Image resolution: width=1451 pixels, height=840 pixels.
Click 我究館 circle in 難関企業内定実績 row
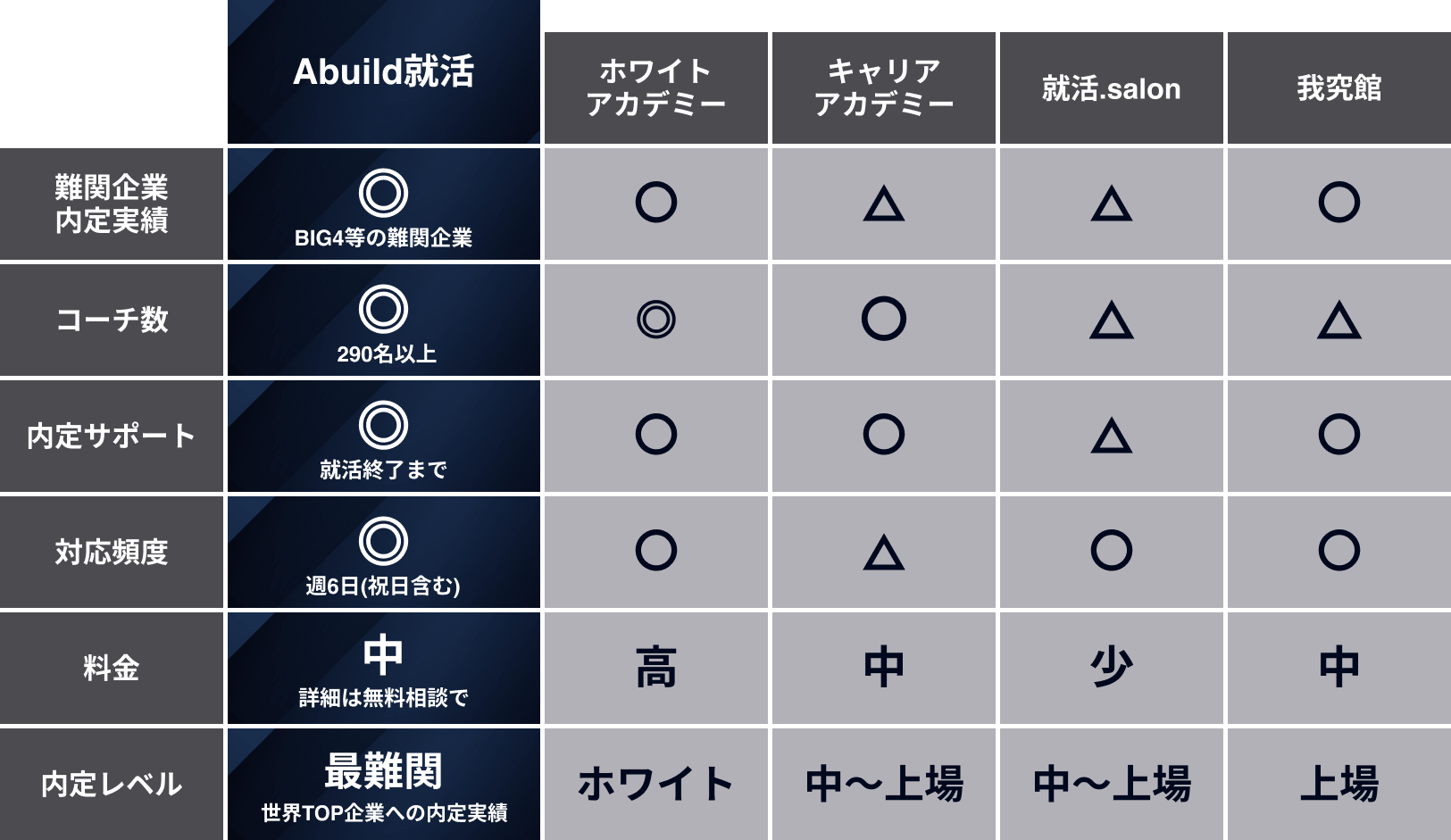(1339, 202)
